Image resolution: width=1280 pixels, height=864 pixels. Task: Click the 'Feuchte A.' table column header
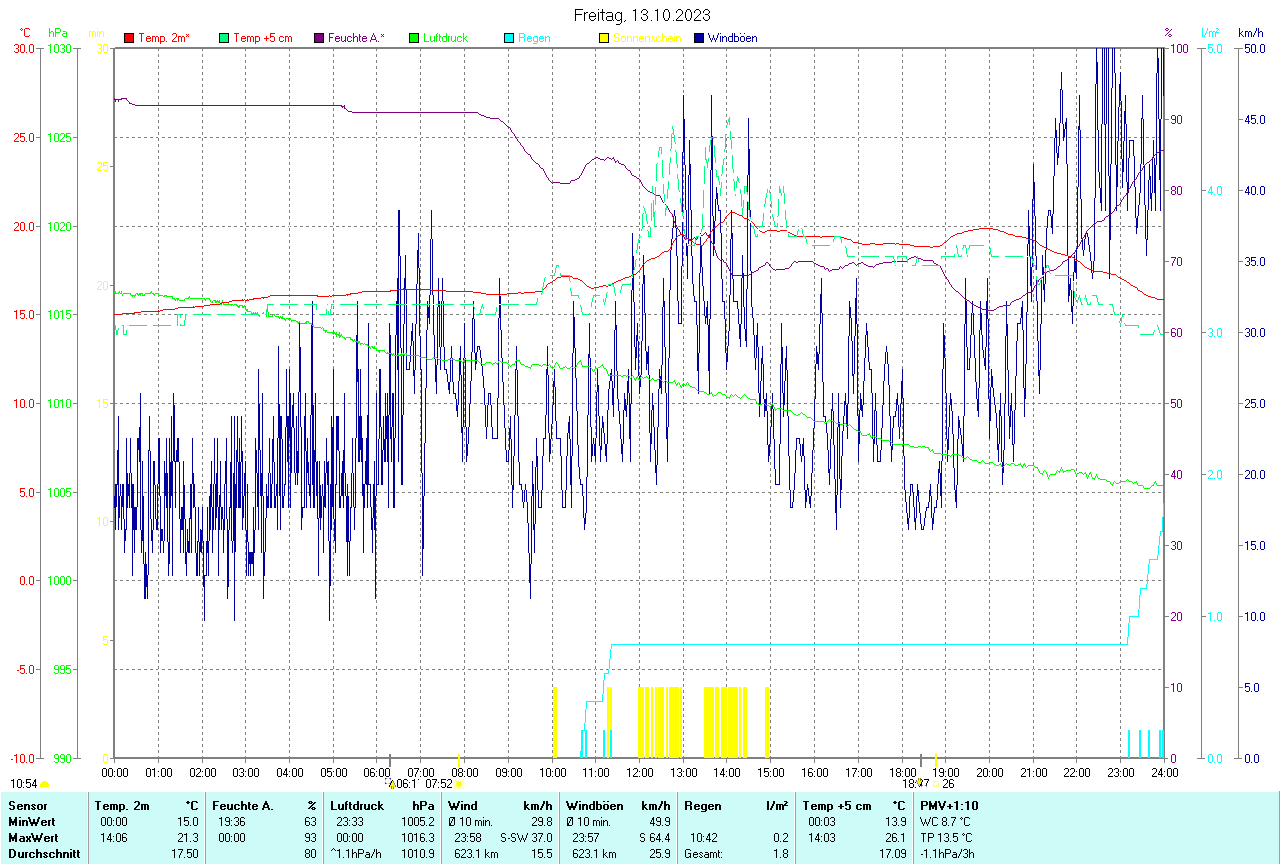click(x=243, y=806)
